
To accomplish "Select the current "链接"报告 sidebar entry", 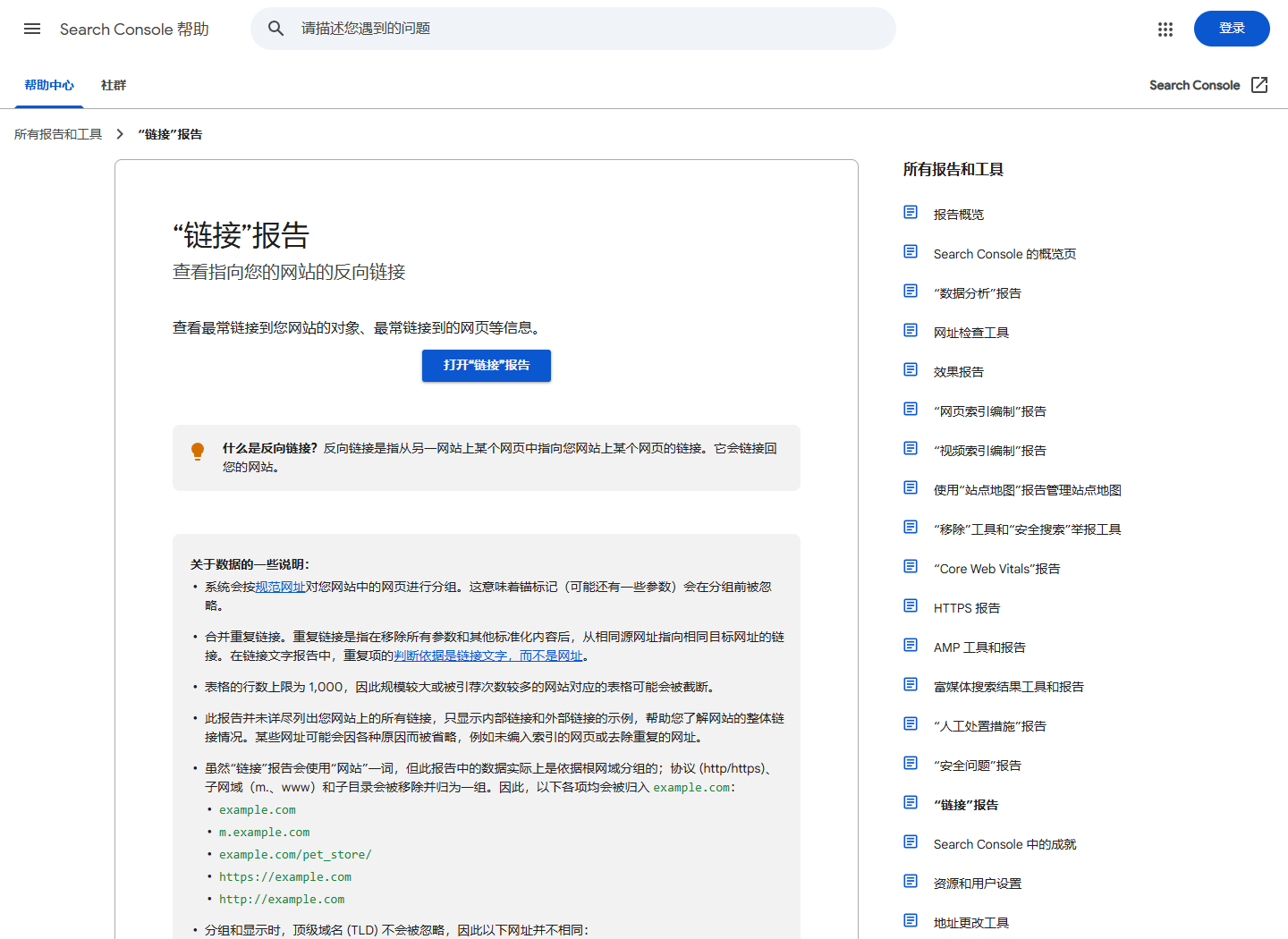I will [966, 805].
